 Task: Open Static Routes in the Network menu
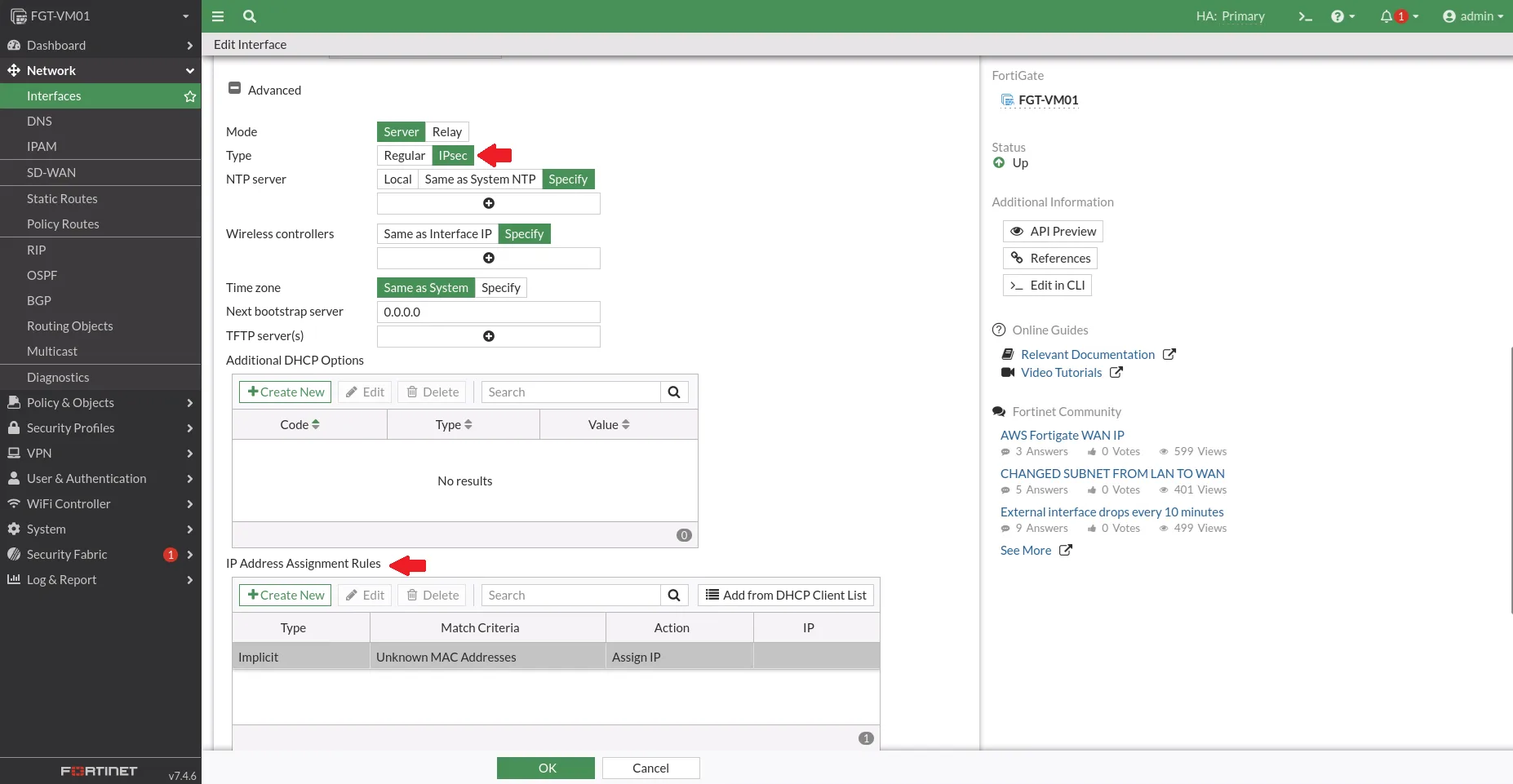click(62, 199)
